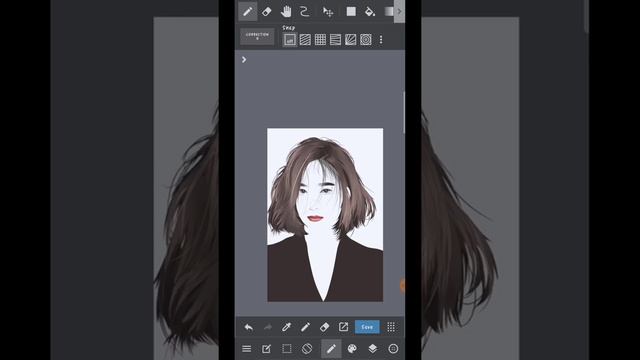
Task: Enable parallel lines snap guide
Action: pyautogui.click(x=305, y=40)
